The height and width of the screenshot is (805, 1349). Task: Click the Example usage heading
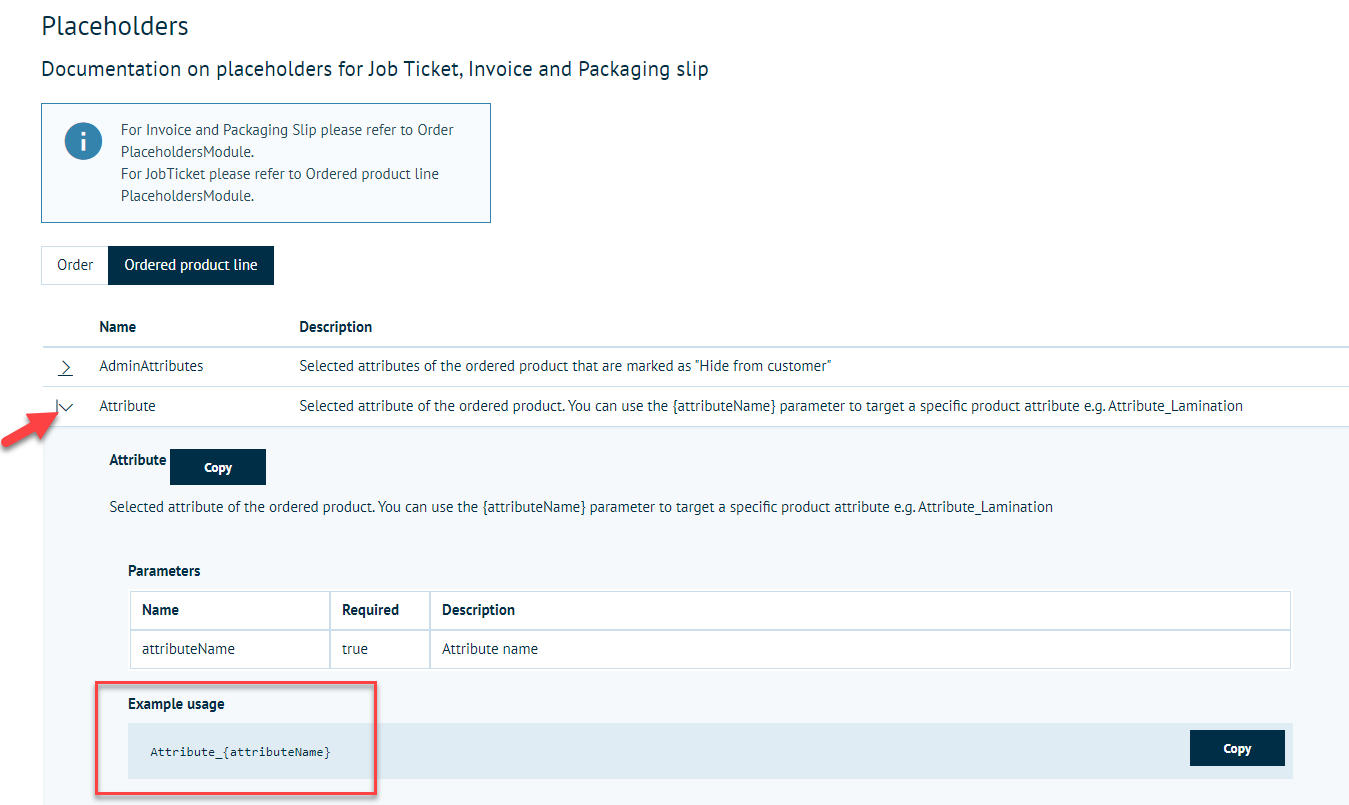pos(176,704)
